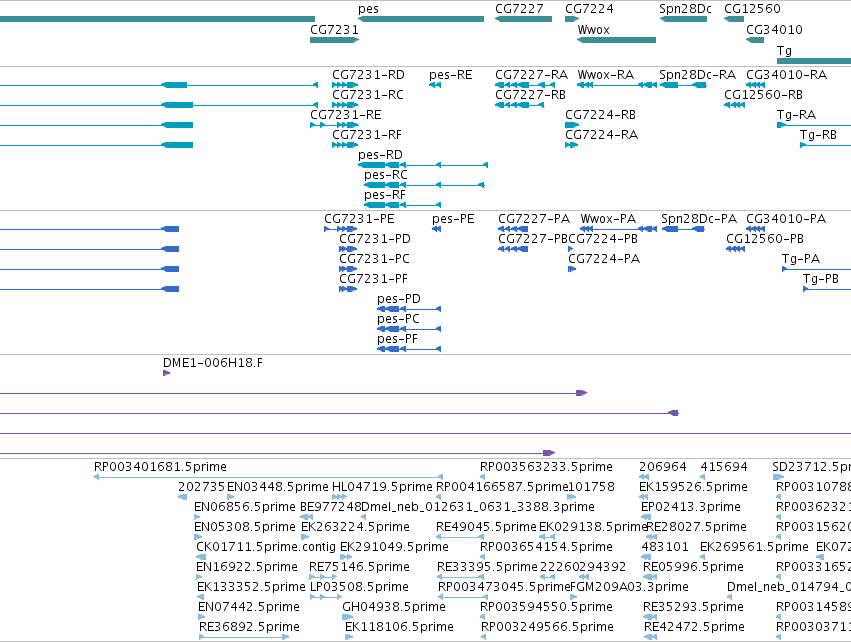This screenshot has height=642, width=851.
Task: Click the CG12560 gene label
Action: pos(752,9)
